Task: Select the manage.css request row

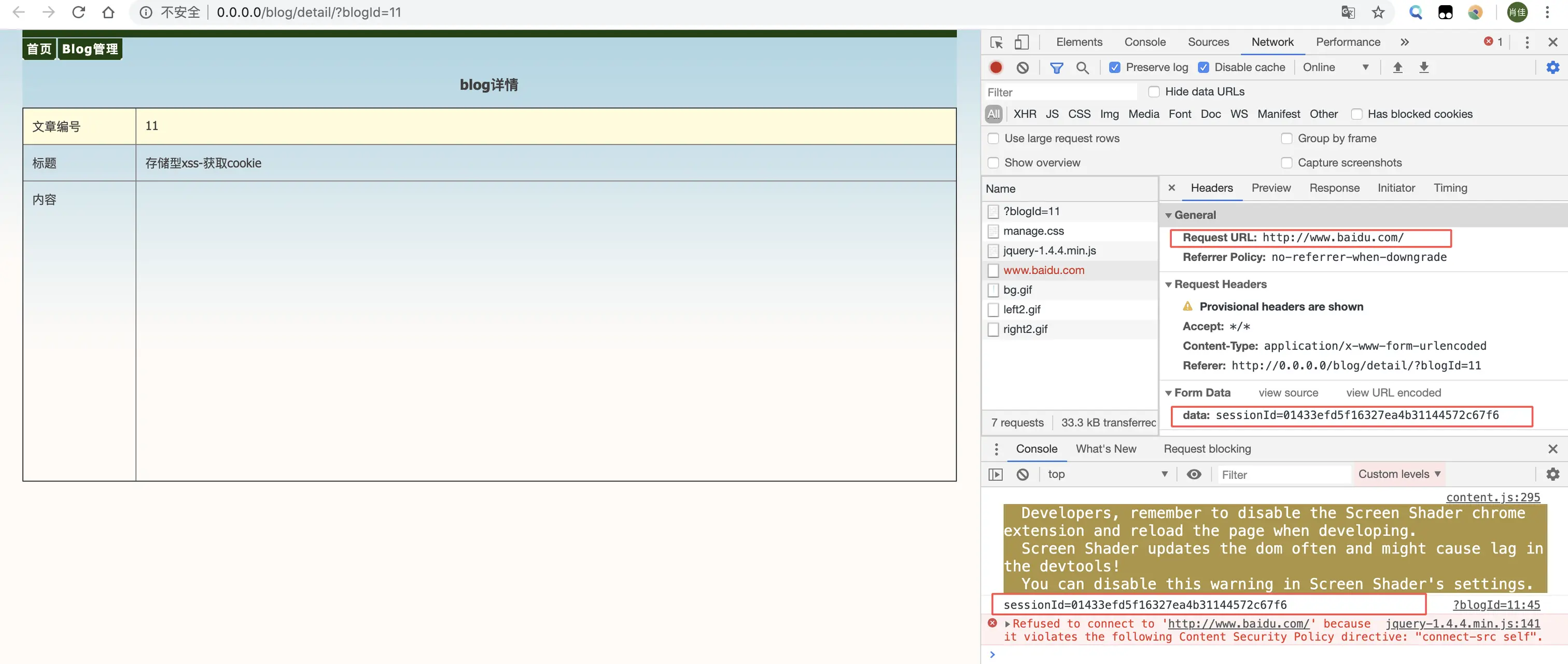Action: pyautogui.click(x=1070, y=231)
